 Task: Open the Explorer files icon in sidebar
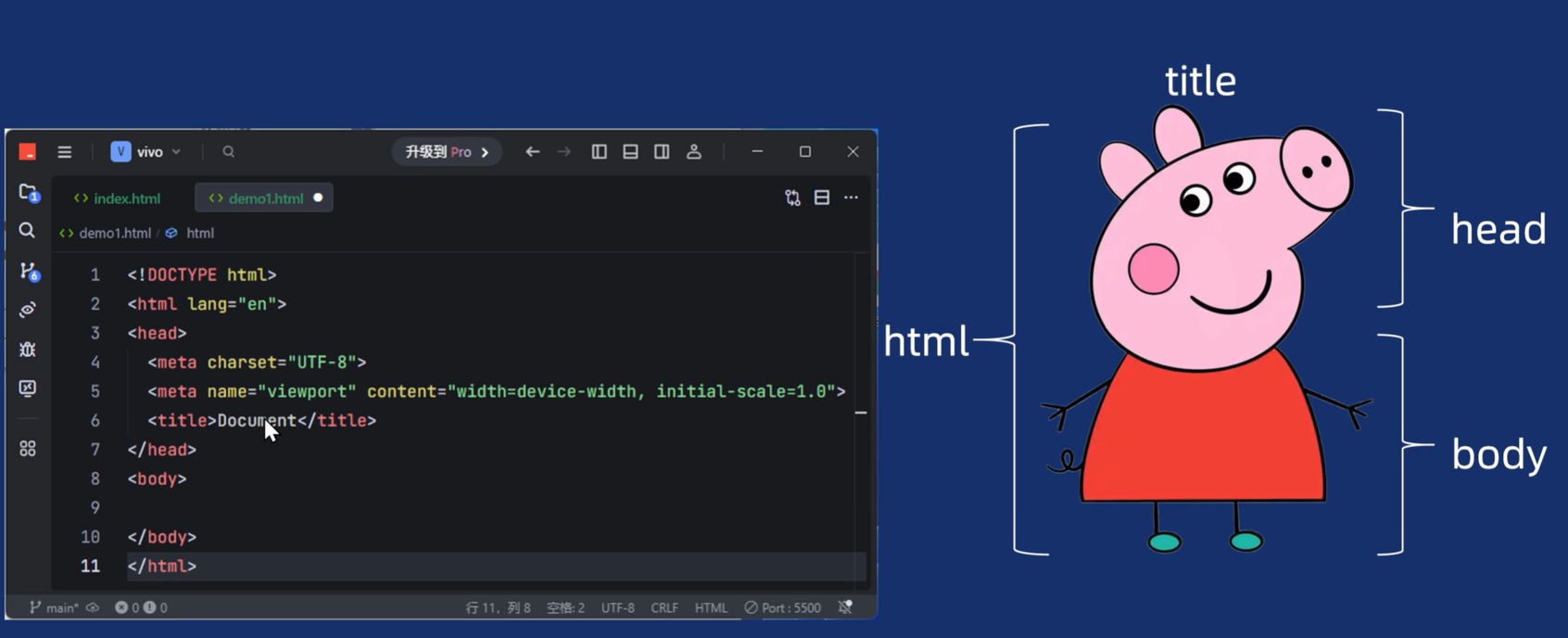pyautogui.click(x=28, y=193)
